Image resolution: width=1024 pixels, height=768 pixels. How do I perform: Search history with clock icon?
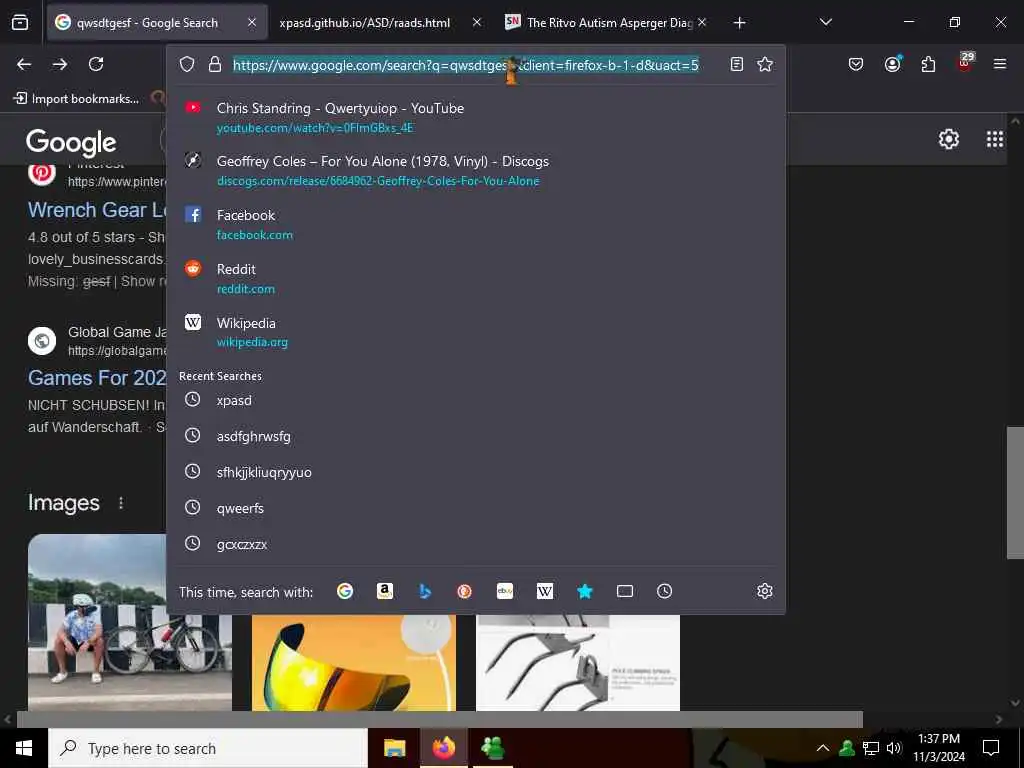(x=664, y=591)
